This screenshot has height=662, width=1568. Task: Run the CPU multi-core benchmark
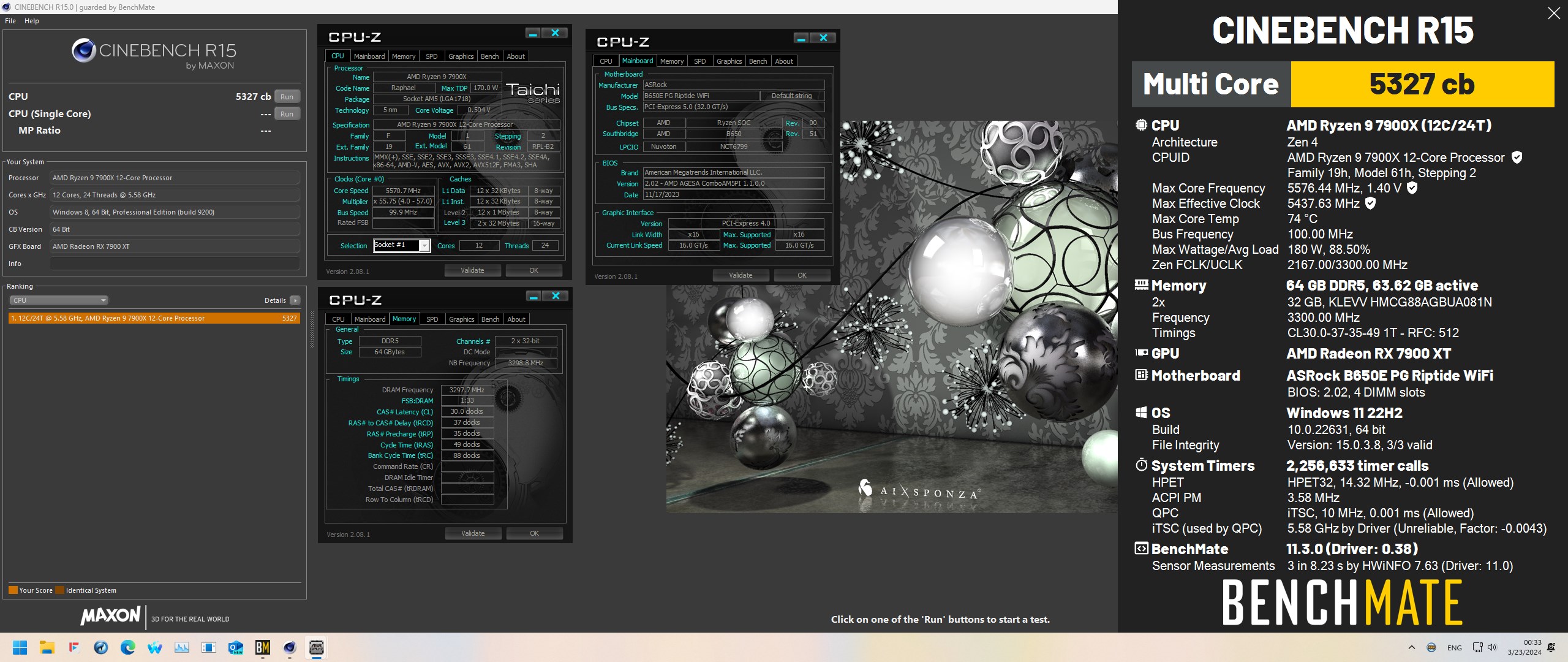click(287, 97)
